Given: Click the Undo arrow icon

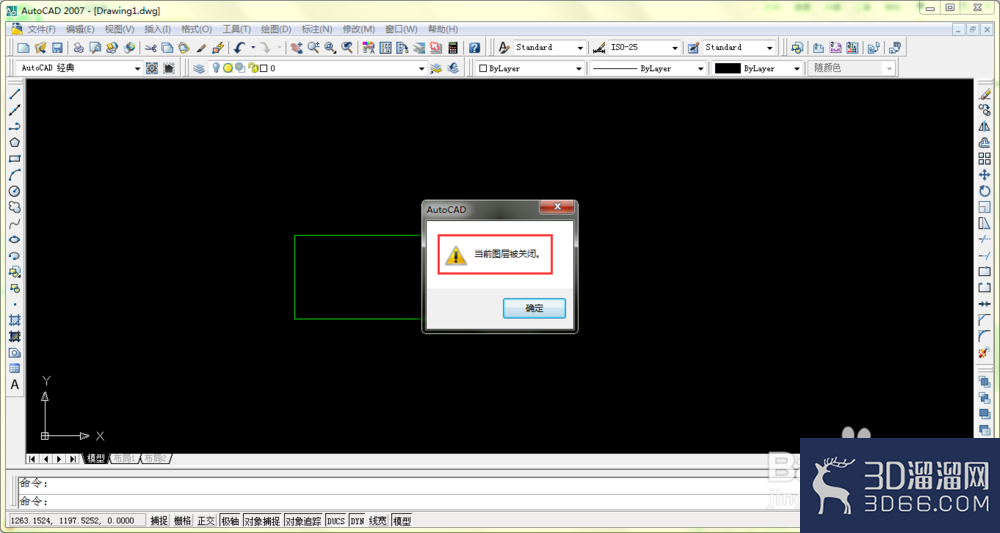Looking at the screenshot, I should pyautogui.click(x=239, y=48).
